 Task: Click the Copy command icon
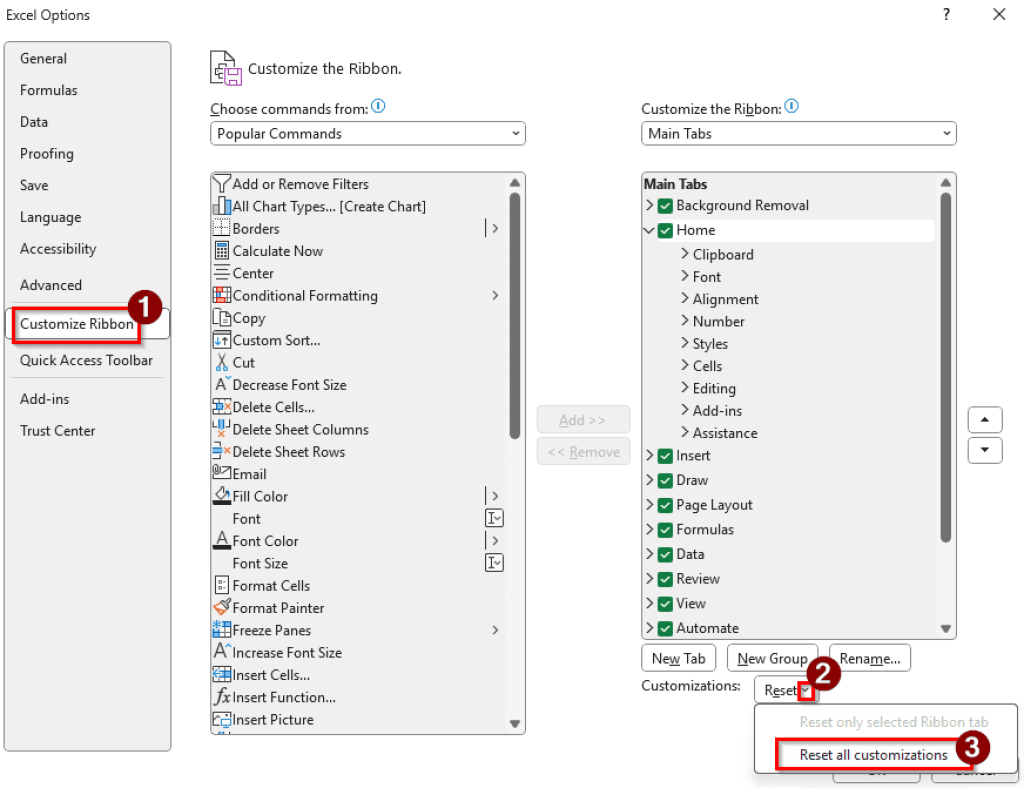(x=224, y=318)
